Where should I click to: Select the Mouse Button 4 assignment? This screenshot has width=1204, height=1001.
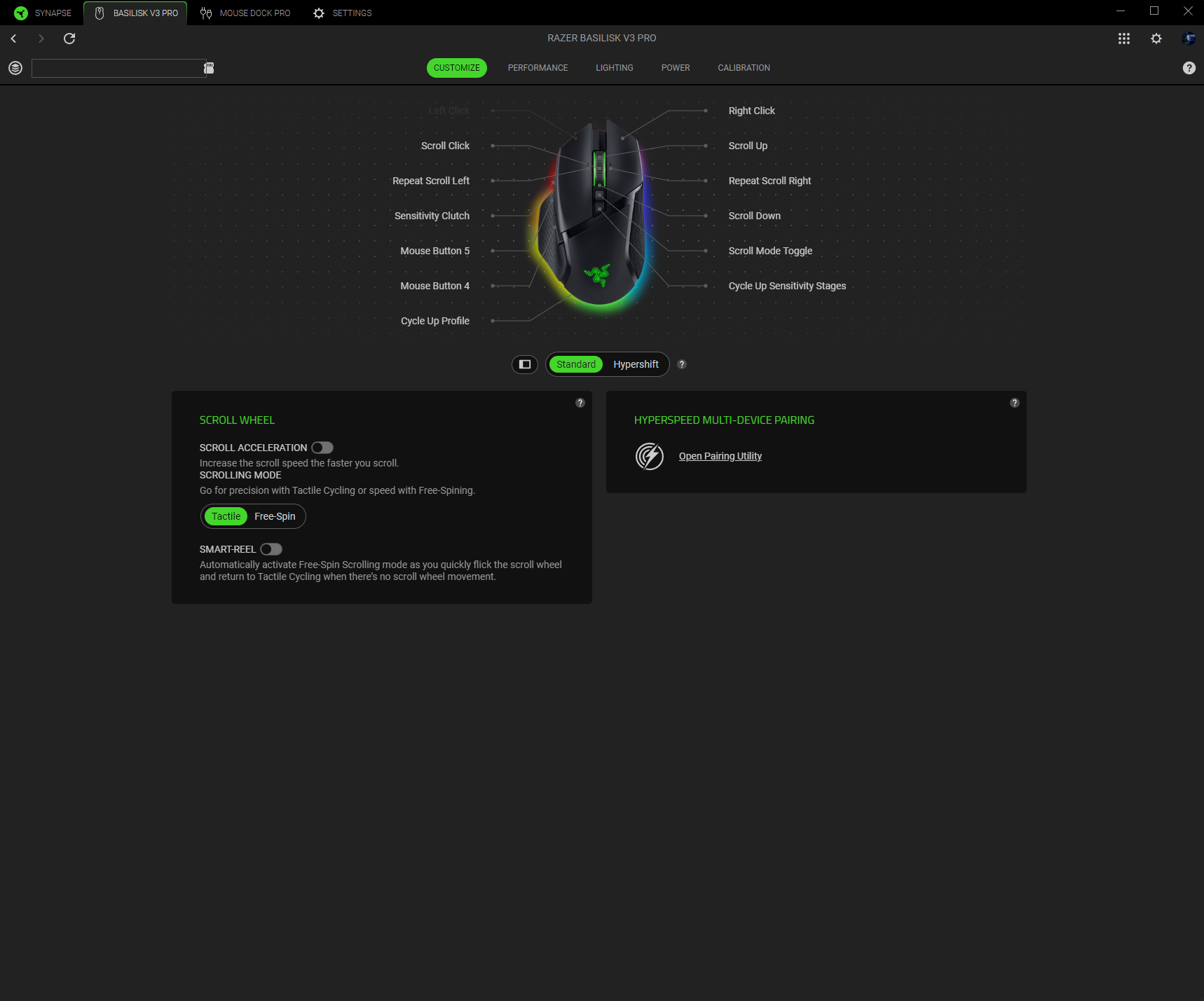[x=435, y=286]
